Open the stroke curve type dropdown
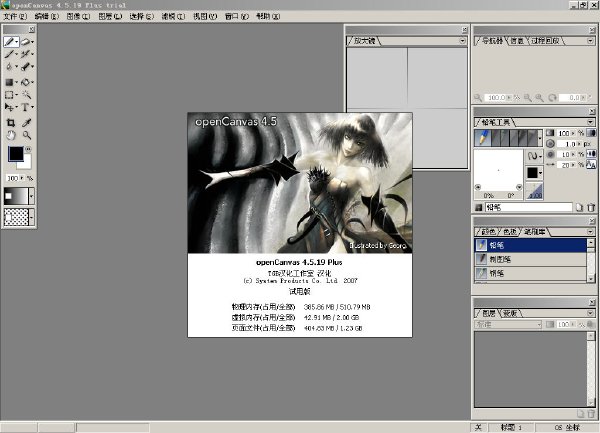The width and height of the screenshot is (600, 433). point(535,156)
